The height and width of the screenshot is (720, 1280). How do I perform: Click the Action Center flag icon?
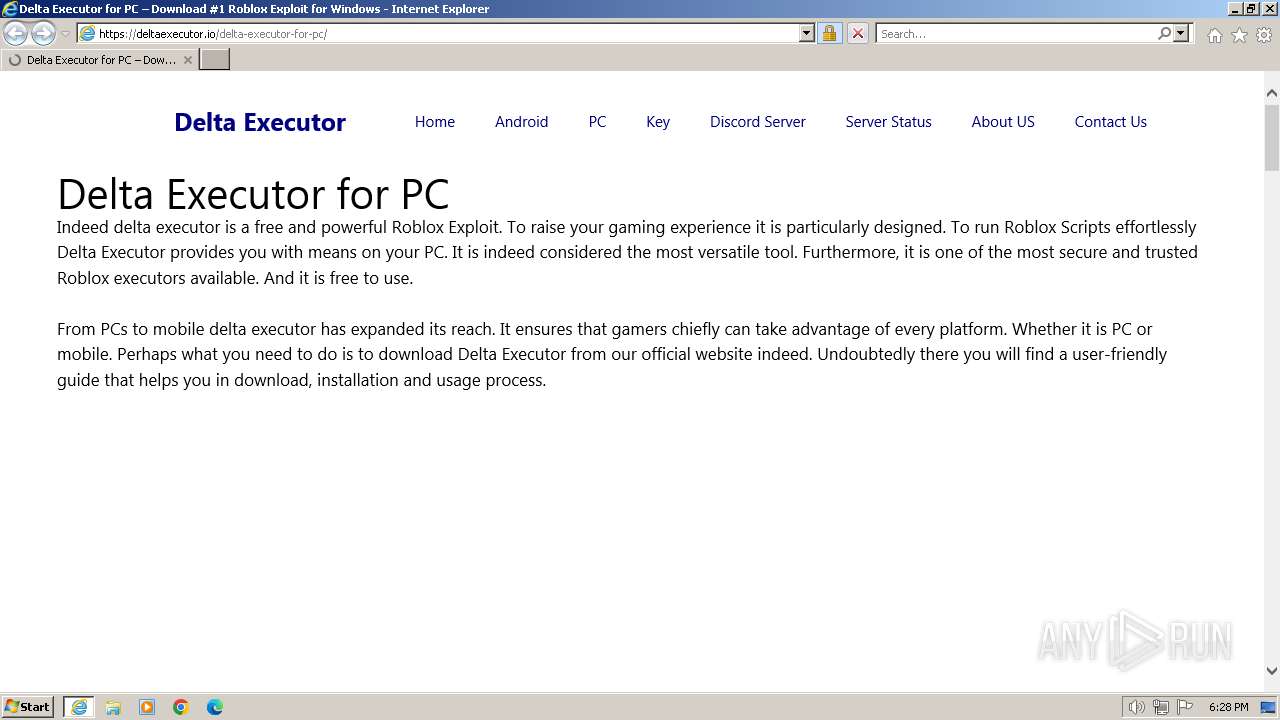pyautogui.click(x=1185, y=707)
